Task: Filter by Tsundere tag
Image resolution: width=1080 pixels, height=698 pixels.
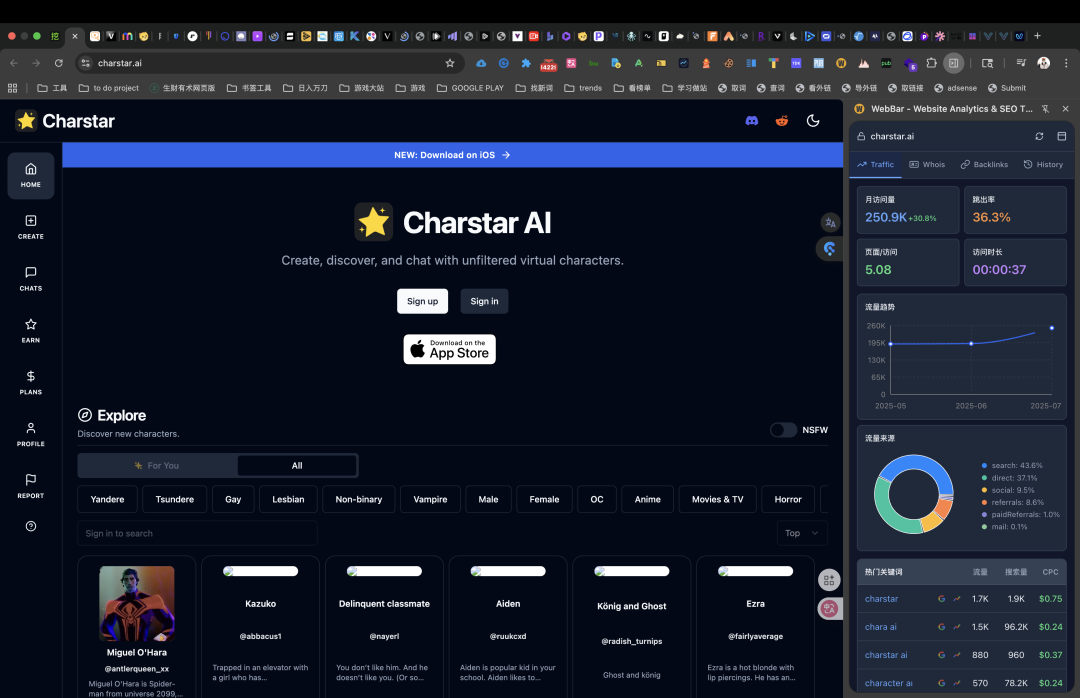Action: [175, 500]
